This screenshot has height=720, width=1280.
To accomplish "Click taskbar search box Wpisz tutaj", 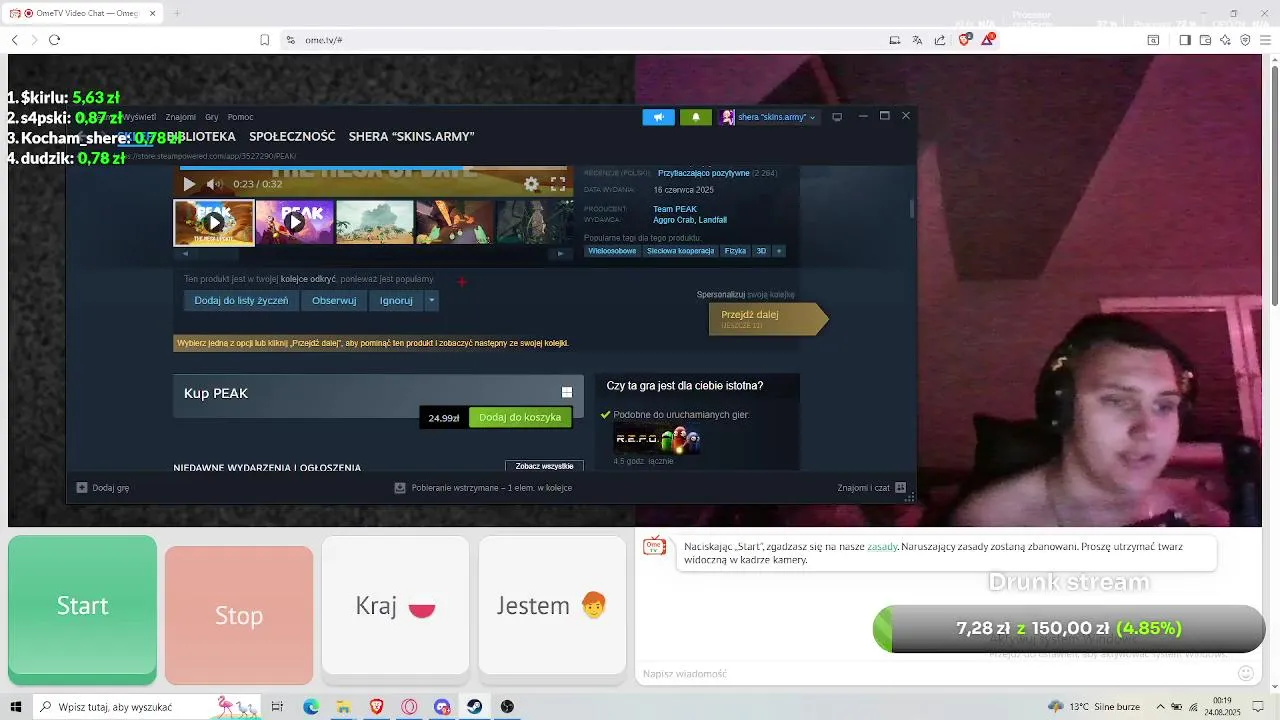I will pos(146,707).
